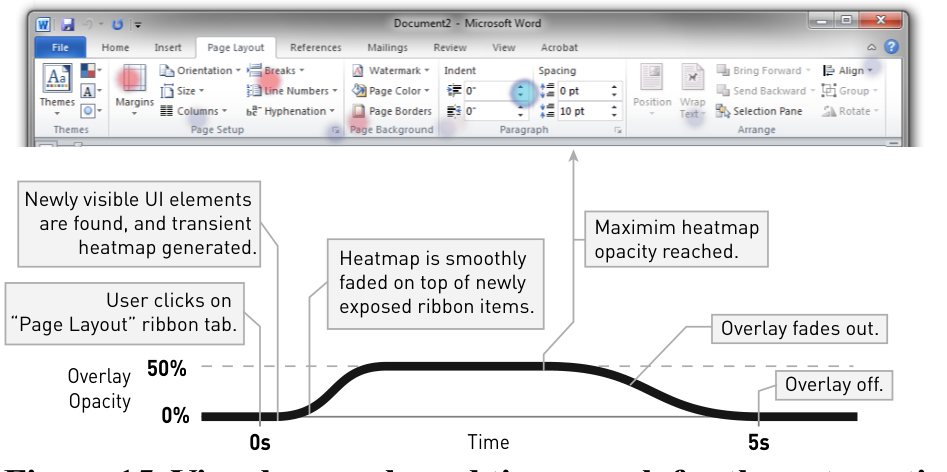Screen dimensions: 947x472
Task: Open the Line Numbers dropdown
Action: click(292, 91)
